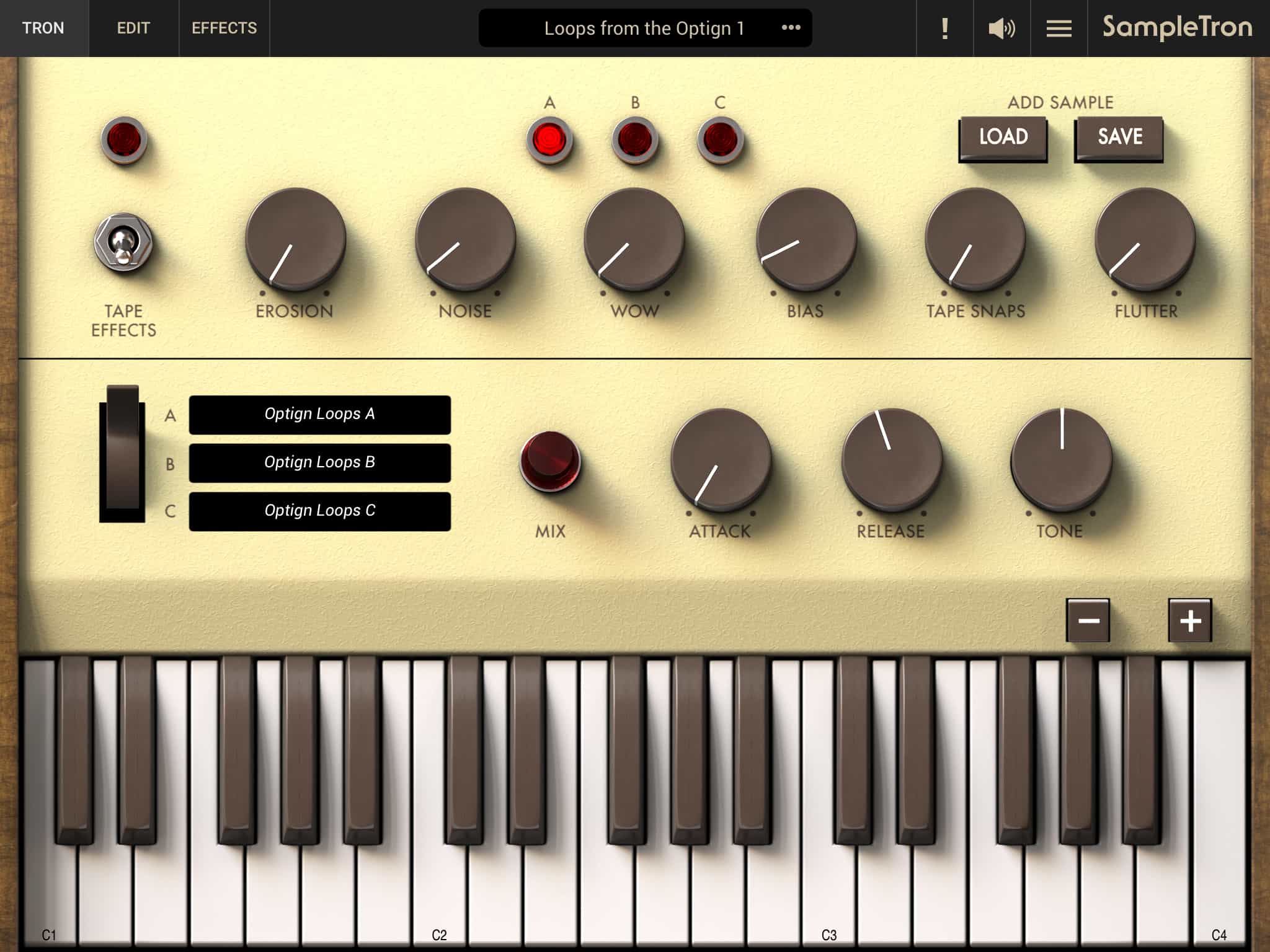The width and height of the screenshot is (1270, 952).
Task: Click the A/B/C track selector lever
Action: 122,454
